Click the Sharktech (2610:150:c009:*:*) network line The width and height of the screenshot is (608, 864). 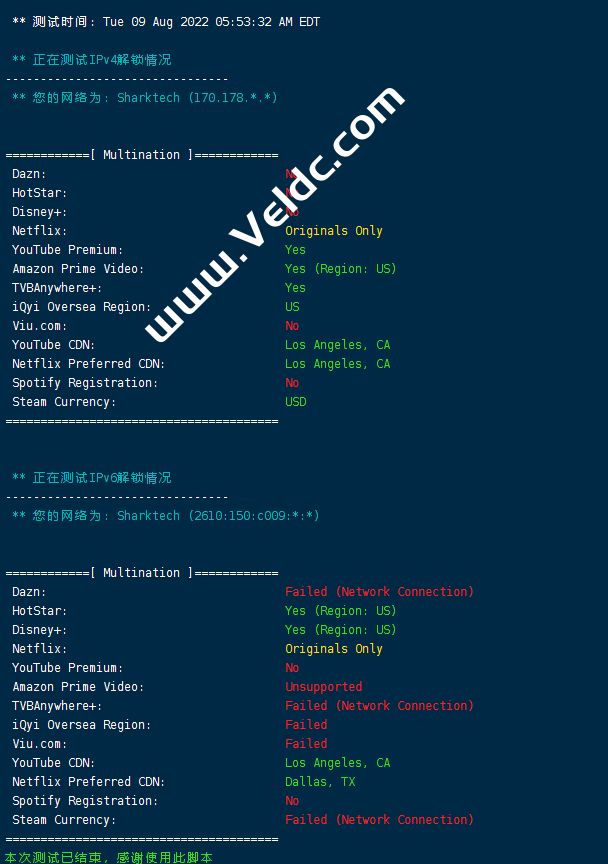(x=166, y=516)
